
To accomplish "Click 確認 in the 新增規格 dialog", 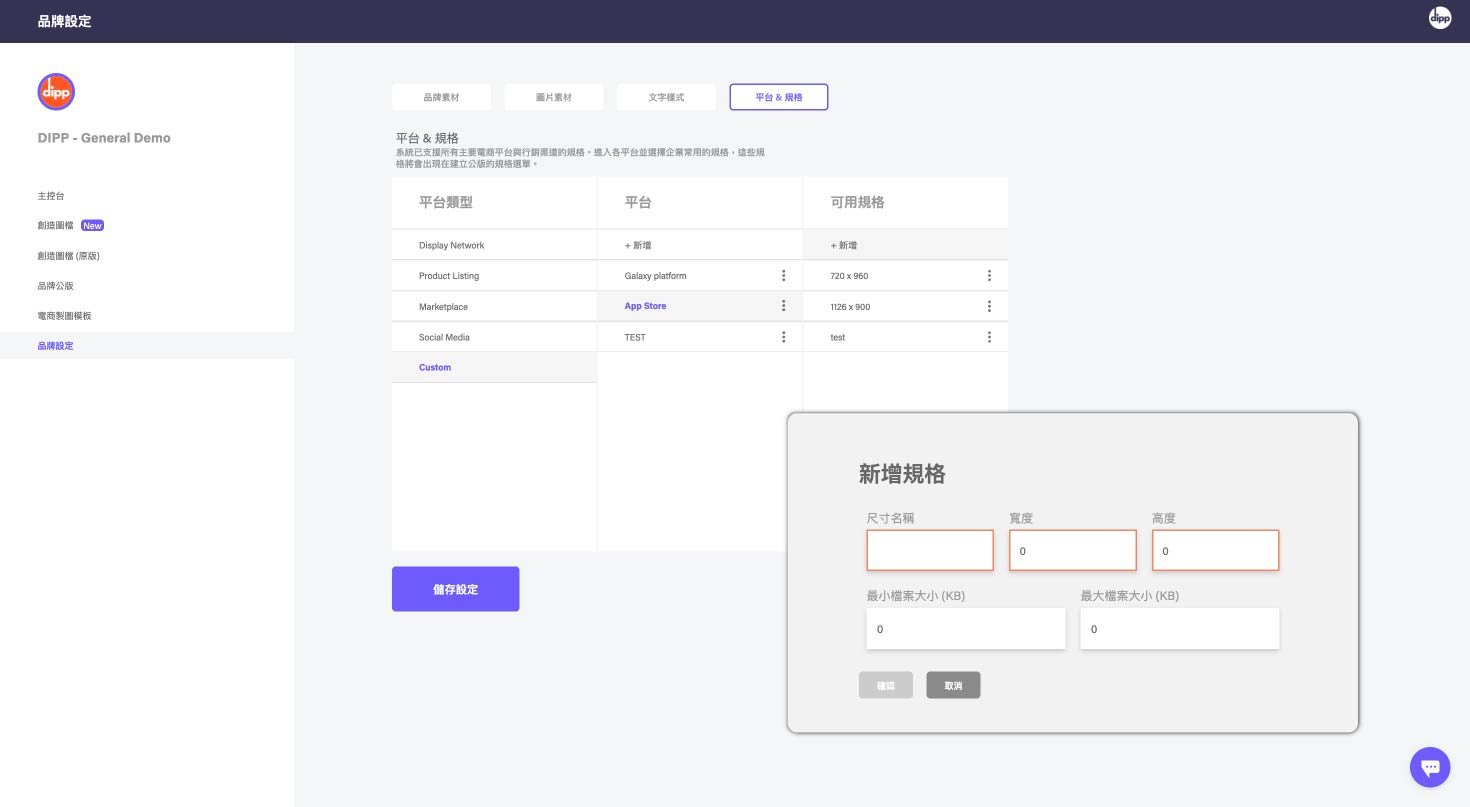I will pyautogui.click(x=886, y=685).
